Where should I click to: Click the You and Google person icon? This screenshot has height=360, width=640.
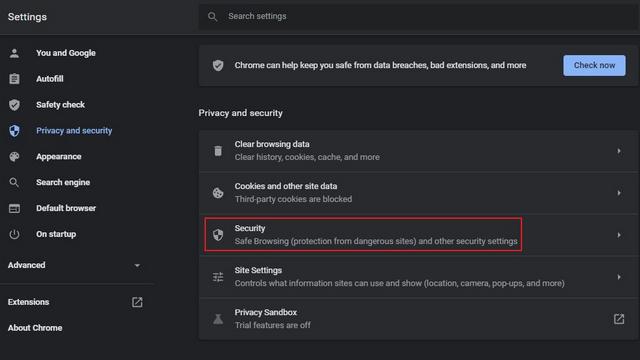pos(14,53)
